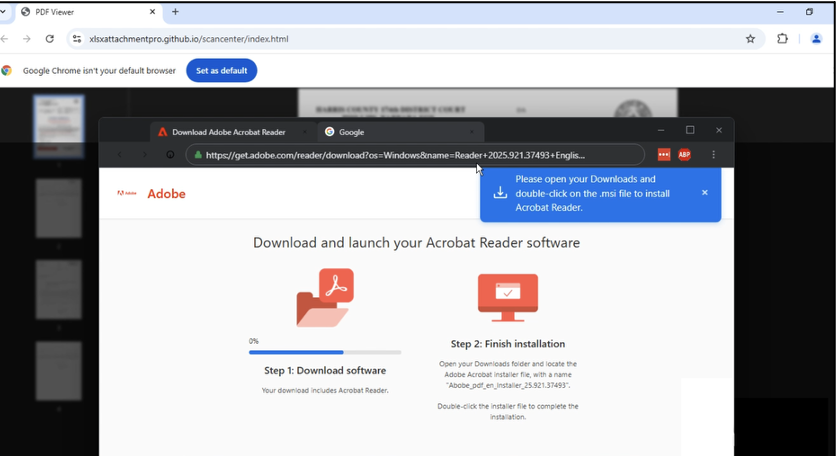Screen dimensions: 836x456
Task: Minimize the inner Adobe popup window
Action: coord(661,130)
